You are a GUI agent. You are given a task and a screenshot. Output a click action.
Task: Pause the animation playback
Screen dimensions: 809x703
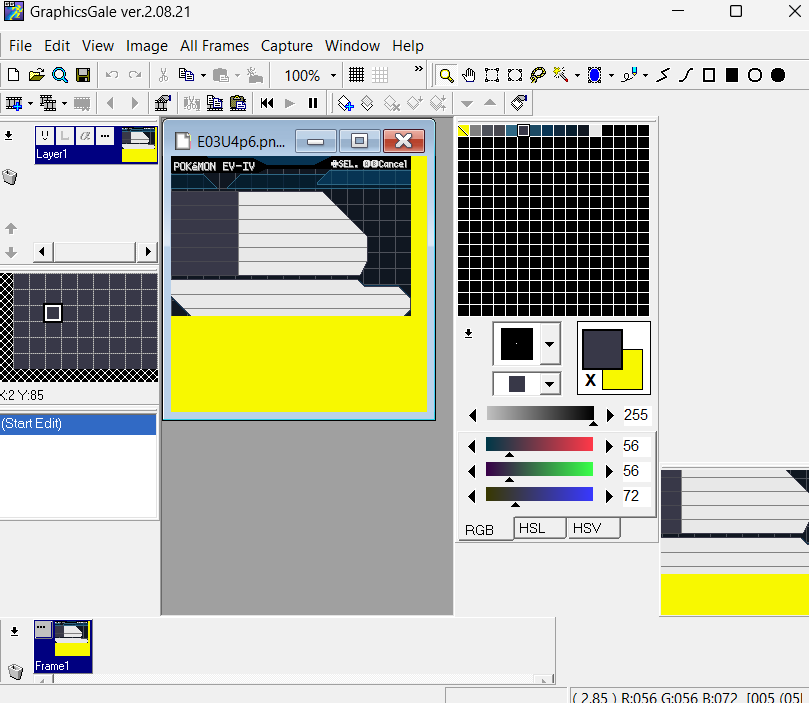click(313, 103)
